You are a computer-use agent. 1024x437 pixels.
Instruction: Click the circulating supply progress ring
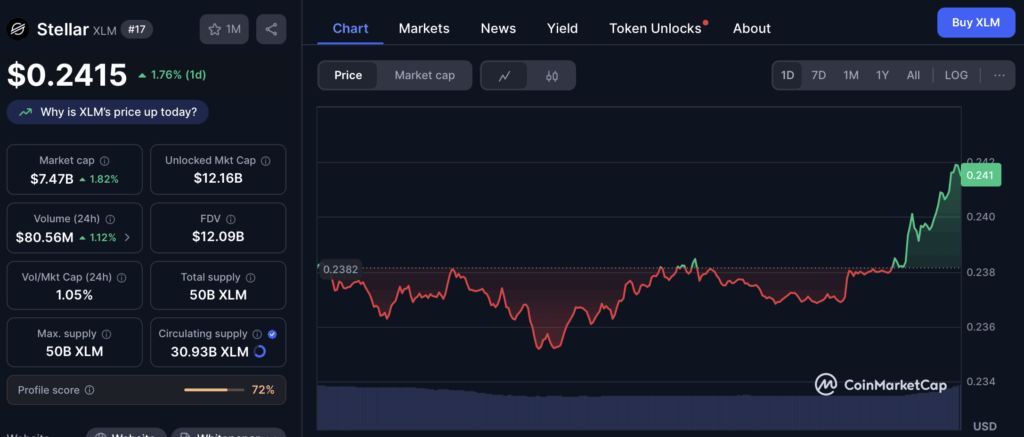259,351
